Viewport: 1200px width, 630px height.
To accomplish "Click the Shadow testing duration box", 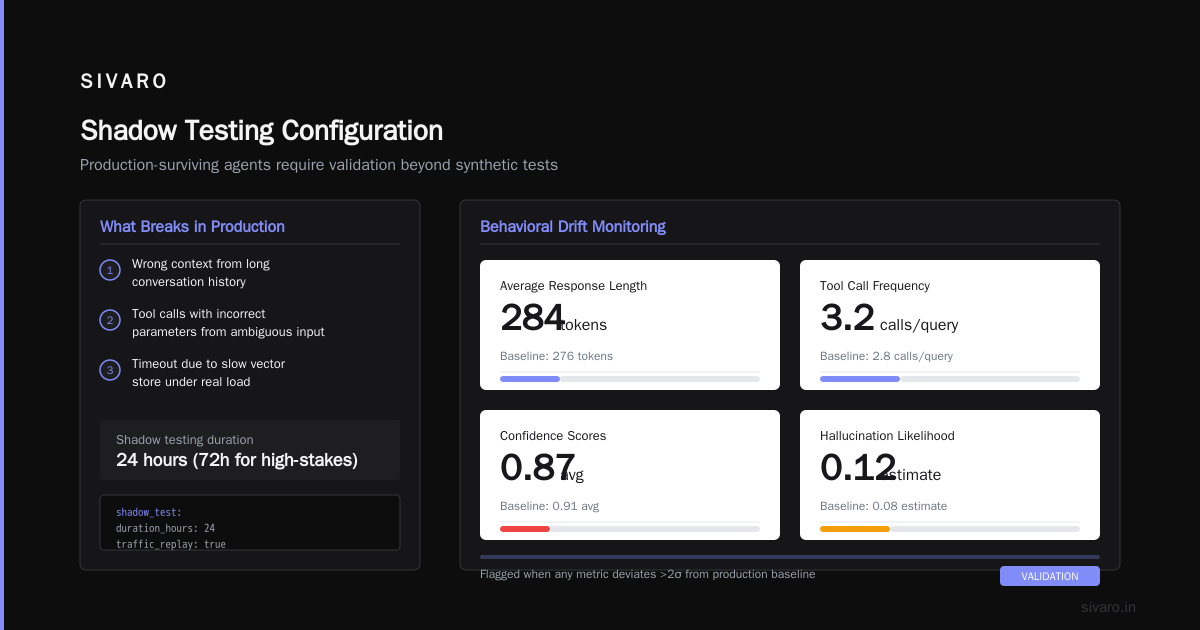I will click(x=250, y=450).
